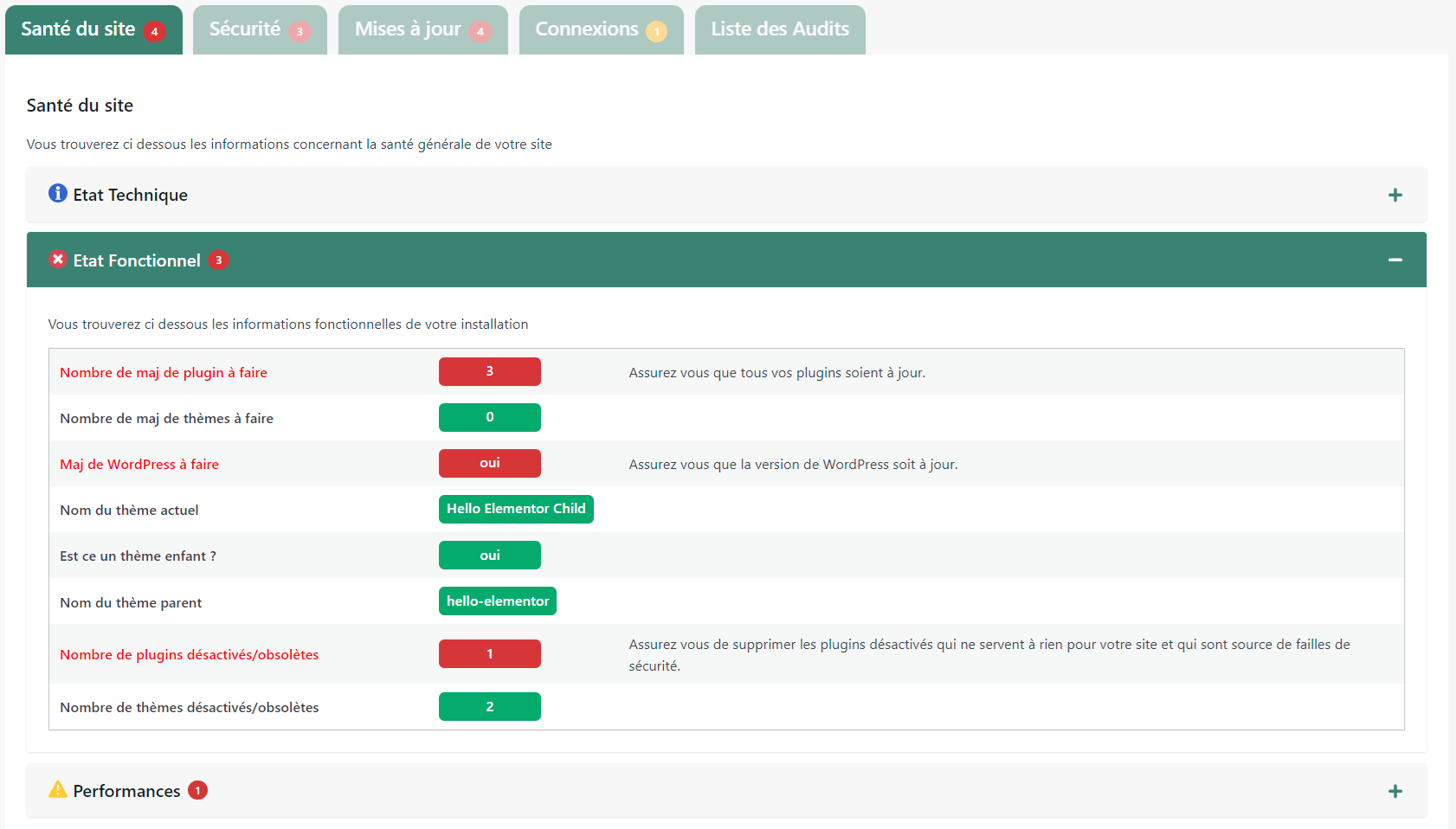Open the Mises à jour tab

pyautogui.click(x=422, y=29)
